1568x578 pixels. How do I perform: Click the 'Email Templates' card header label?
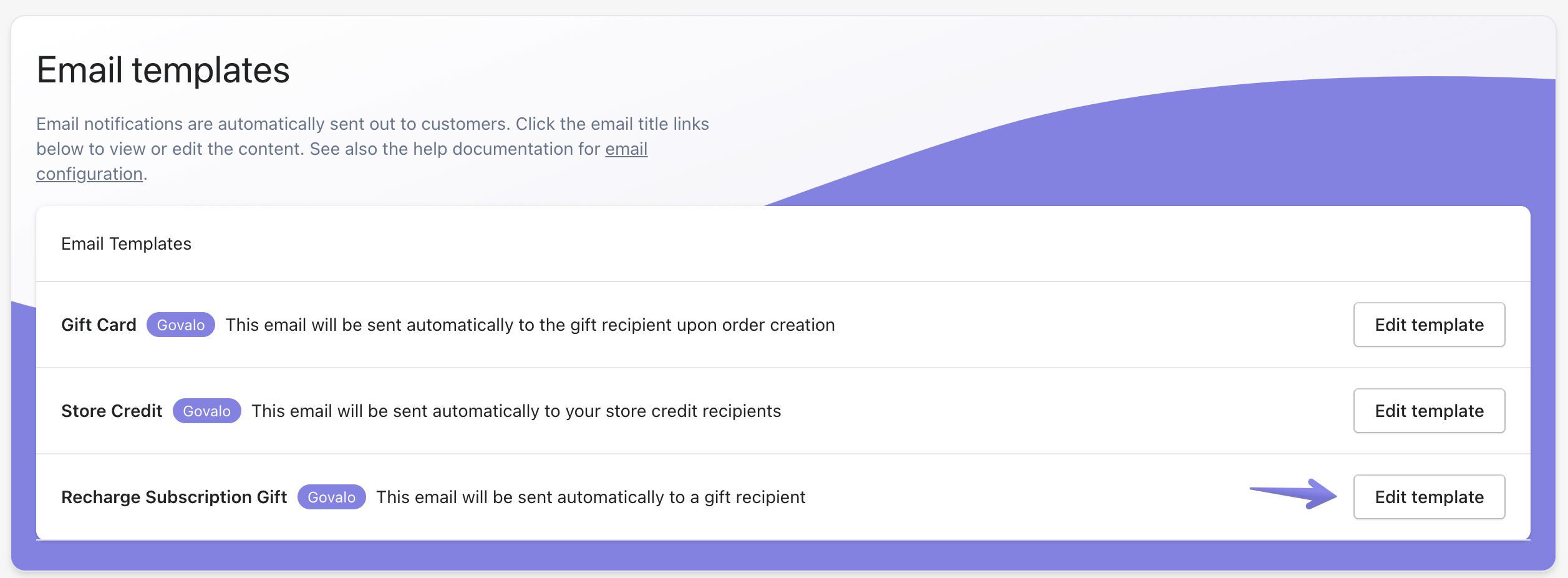click(x=126, y=243)
